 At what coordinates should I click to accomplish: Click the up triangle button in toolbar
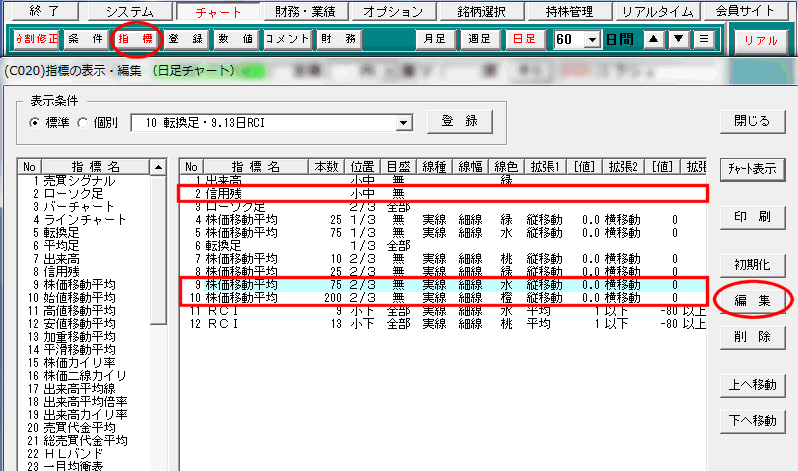tap(654, 40)
